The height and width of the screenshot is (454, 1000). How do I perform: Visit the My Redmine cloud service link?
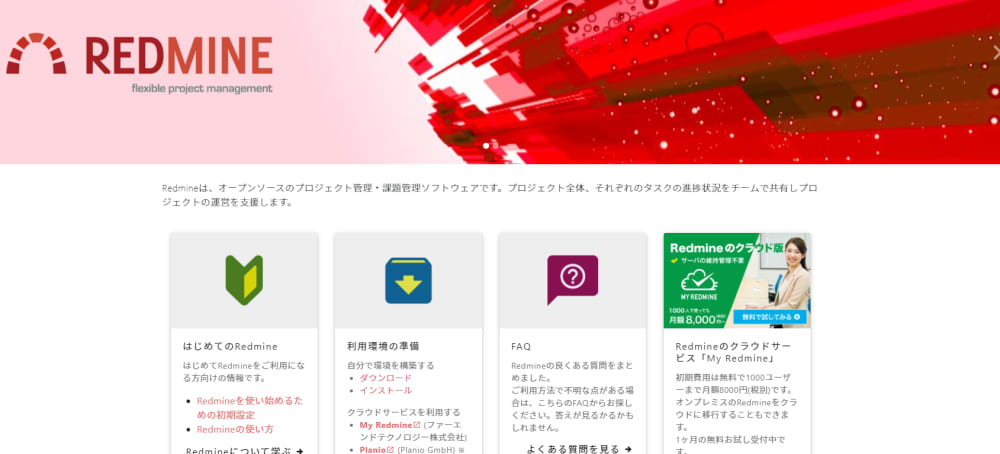click(390, 425)
